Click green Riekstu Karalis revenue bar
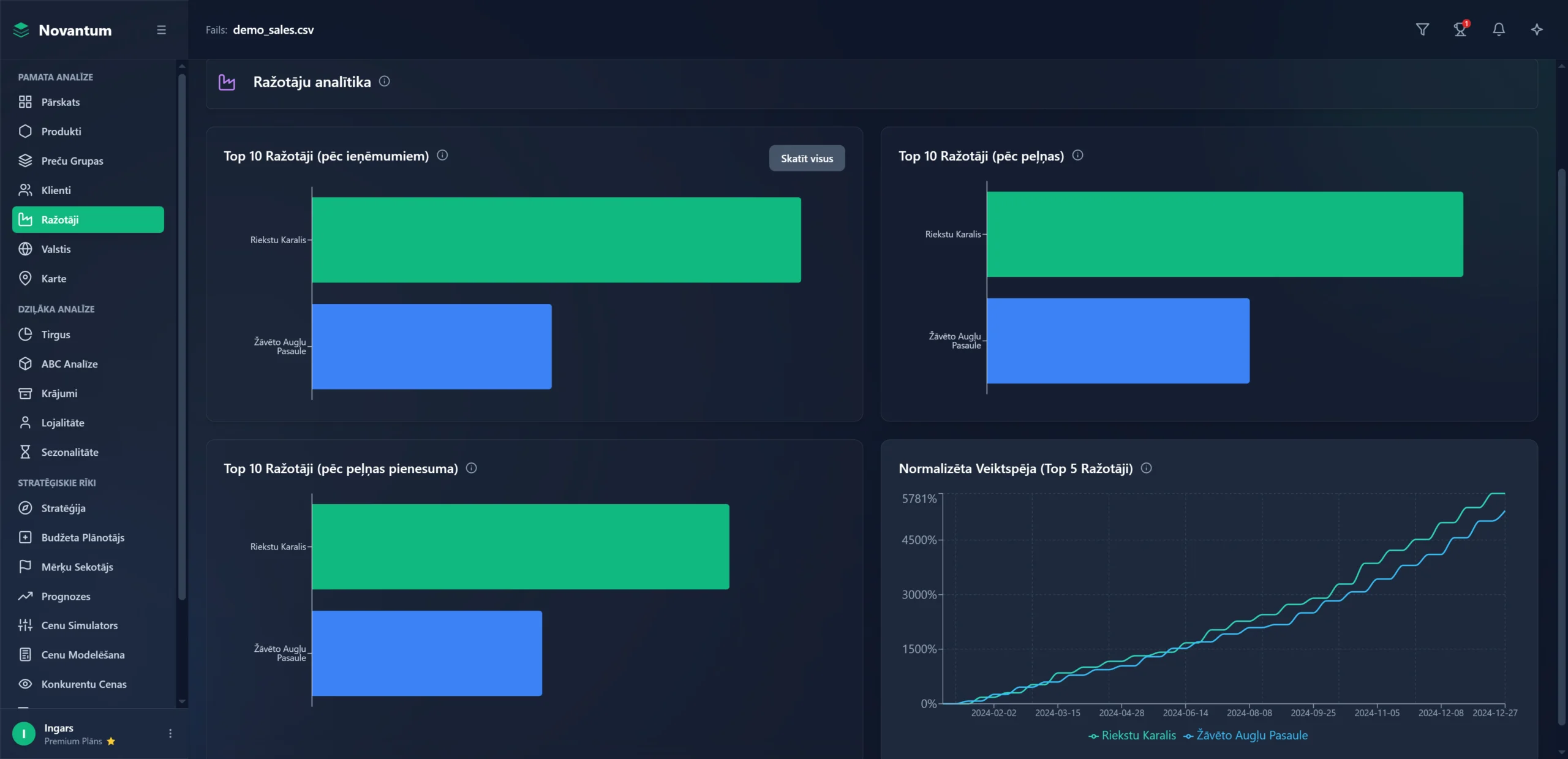1568x759 pixels. coord(556,240)
